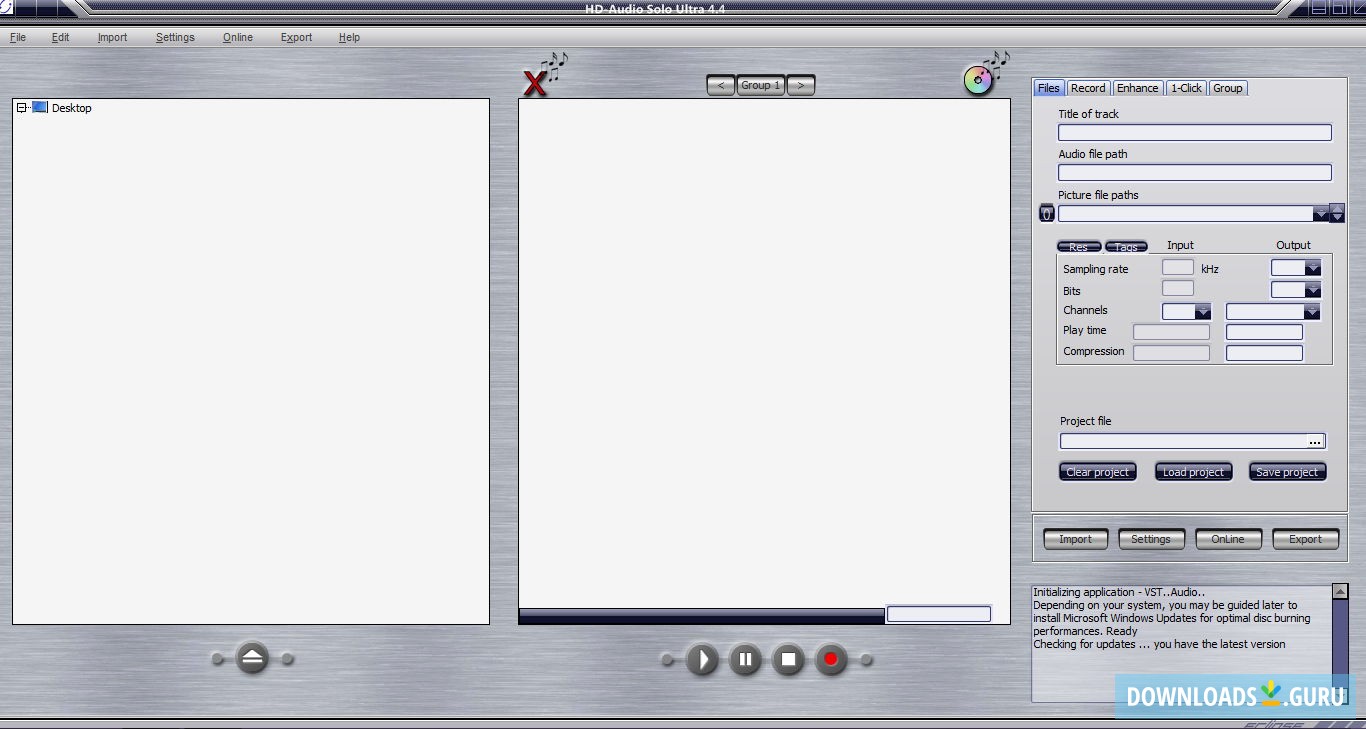Click the input Sampling rate field
The width and height of the screenshot is (1366, 729).
(x=1178, y=268)
